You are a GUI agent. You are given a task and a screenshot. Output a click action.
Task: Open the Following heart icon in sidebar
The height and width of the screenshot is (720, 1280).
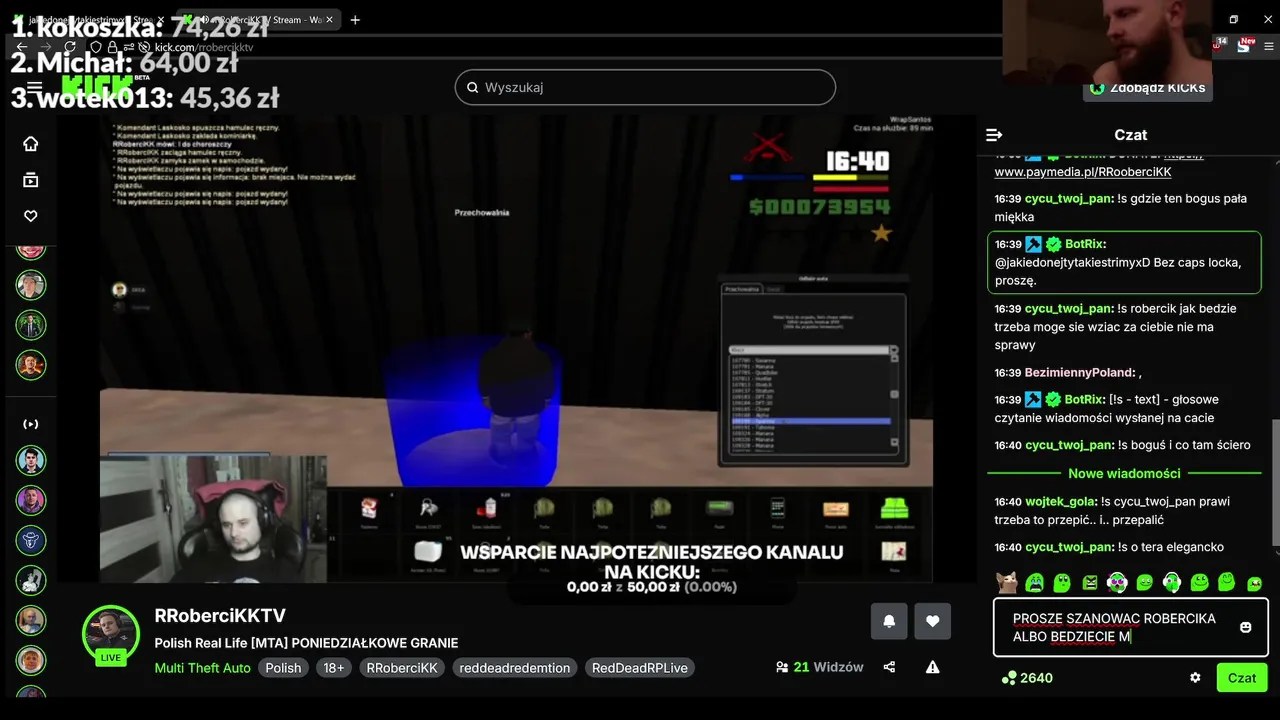[x=31, y=216]
